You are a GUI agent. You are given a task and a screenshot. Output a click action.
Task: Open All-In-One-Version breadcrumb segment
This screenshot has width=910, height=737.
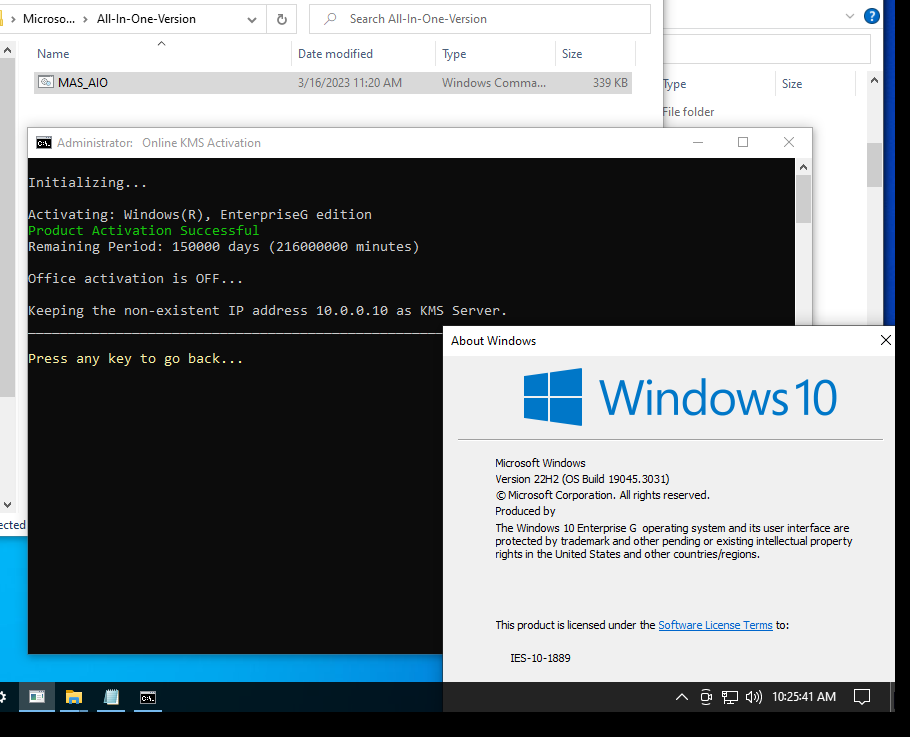pyautogui.click(x=146, y=19)
